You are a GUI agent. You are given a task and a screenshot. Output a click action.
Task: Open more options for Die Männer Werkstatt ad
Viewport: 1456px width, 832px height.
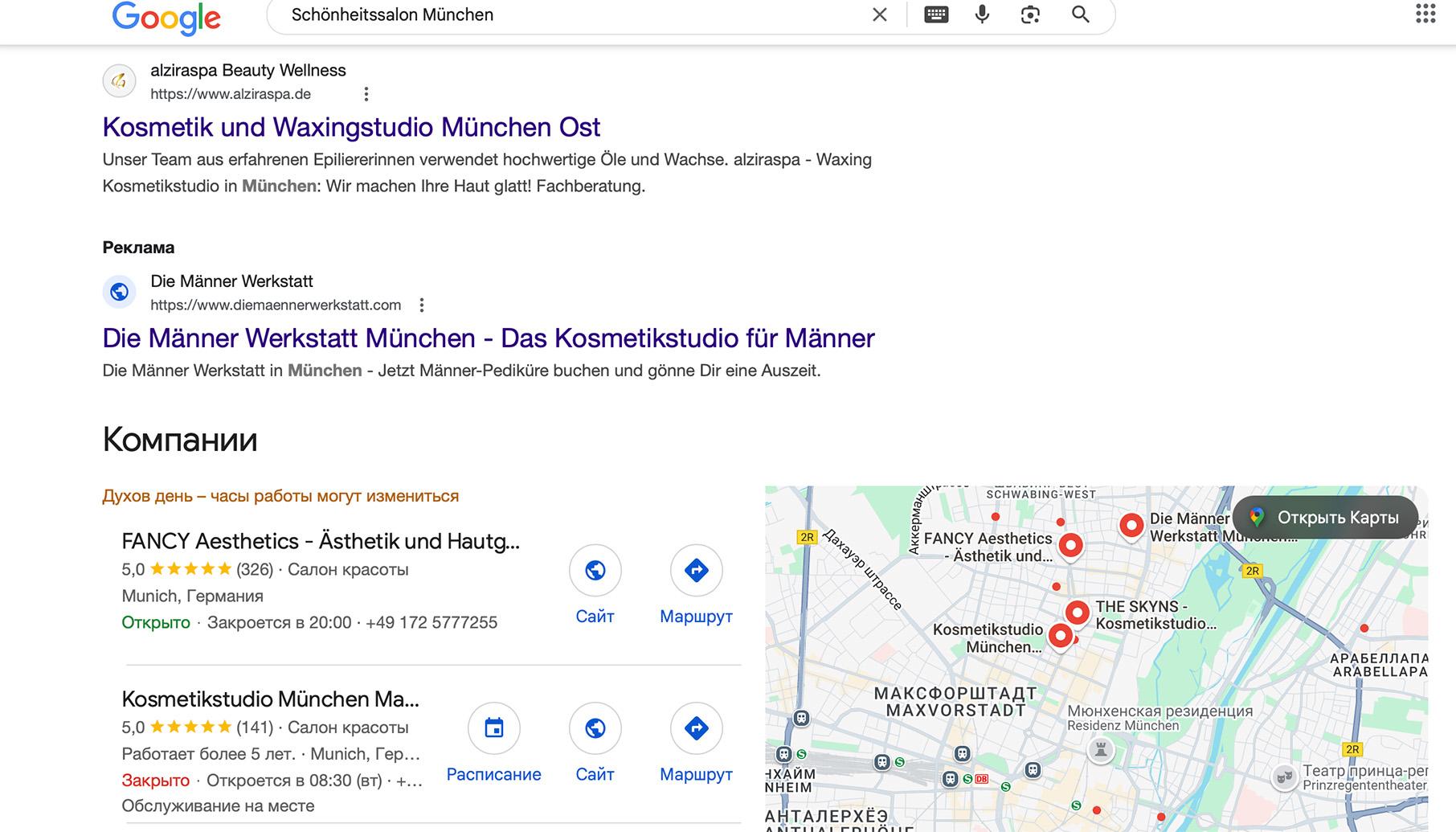point(422,305)
